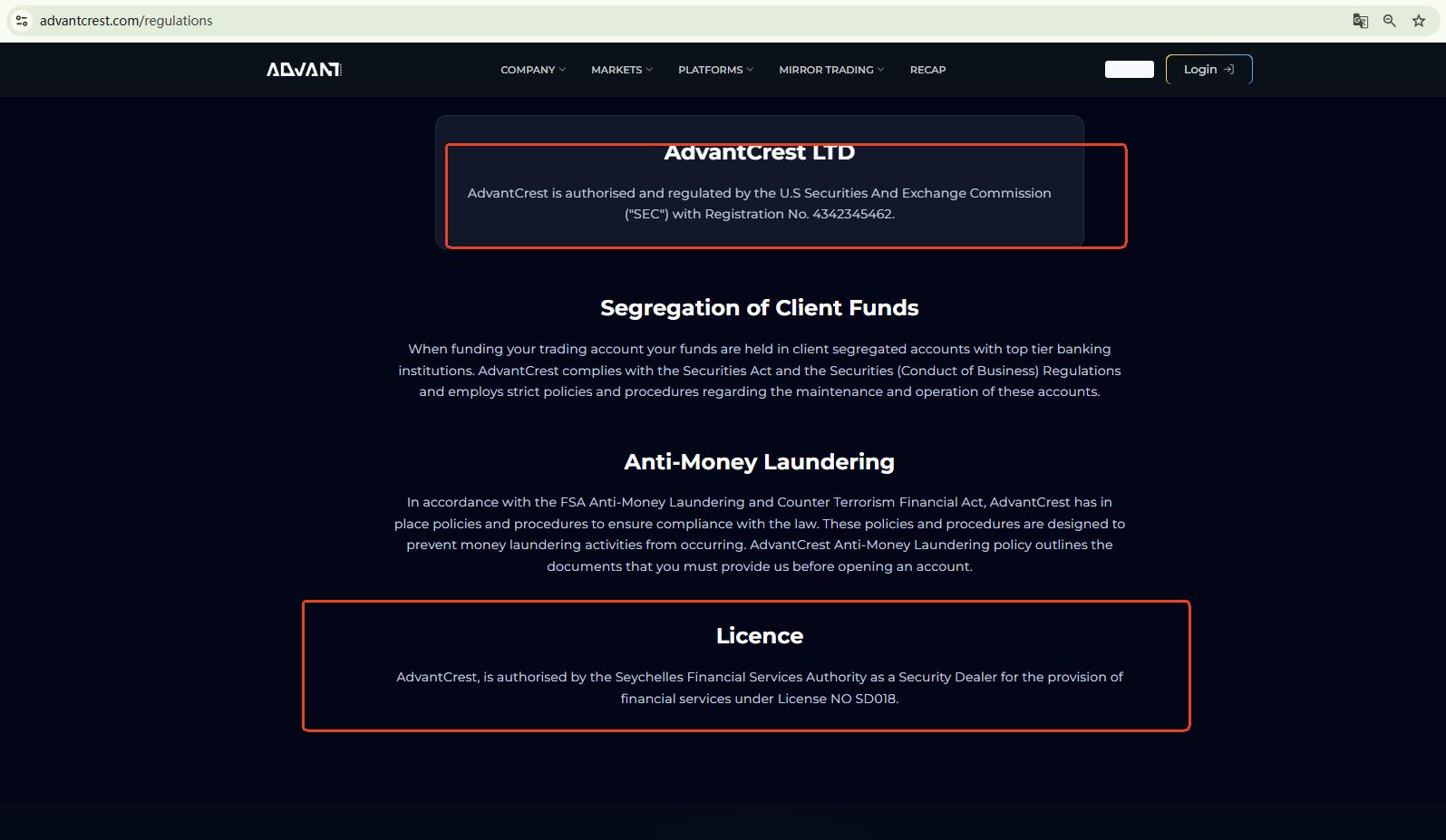This screenshot has height=840, width=1446.
Task: Expand the PLATFORMS dropdown menu
Action: pos(716,70)
